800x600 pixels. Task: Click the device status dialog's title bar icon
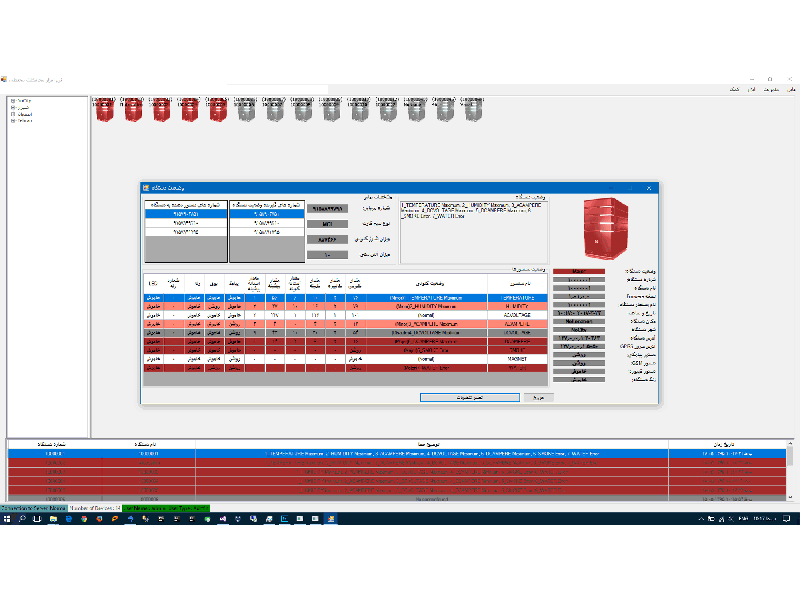(x=147, y=188)
